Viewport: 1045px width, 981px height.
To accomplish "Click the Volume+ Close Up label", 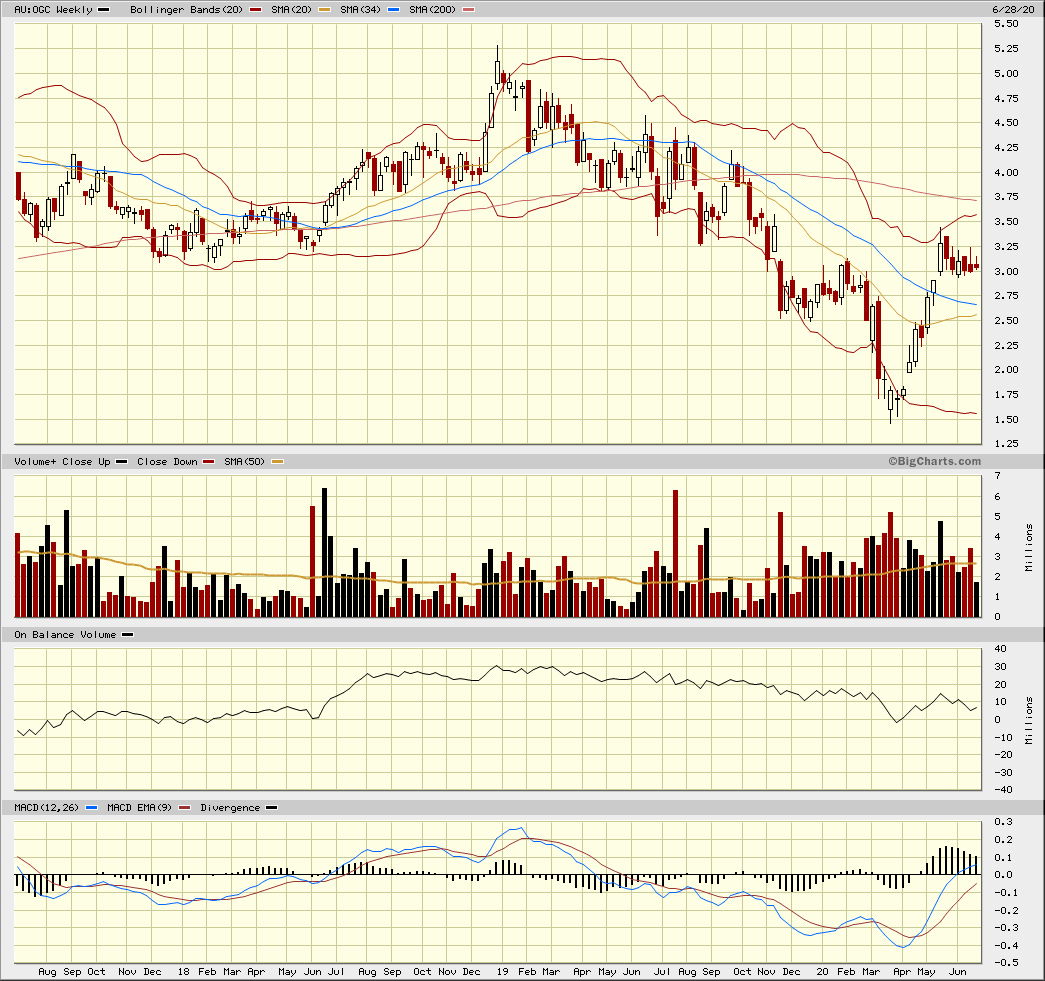I will tap(62, 461).
